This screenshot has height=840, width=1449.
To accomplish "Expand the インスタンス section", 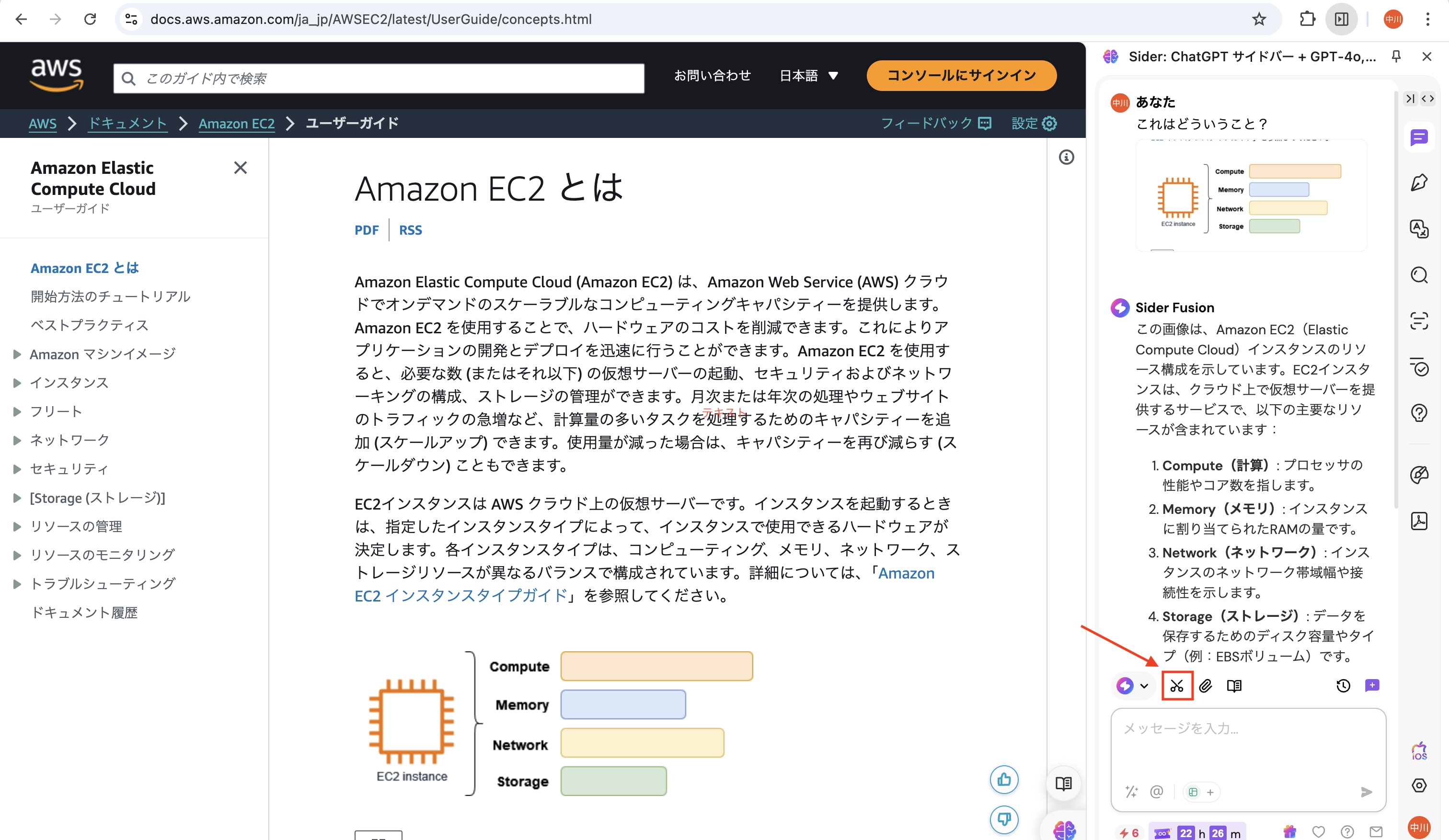I will 17,383.
